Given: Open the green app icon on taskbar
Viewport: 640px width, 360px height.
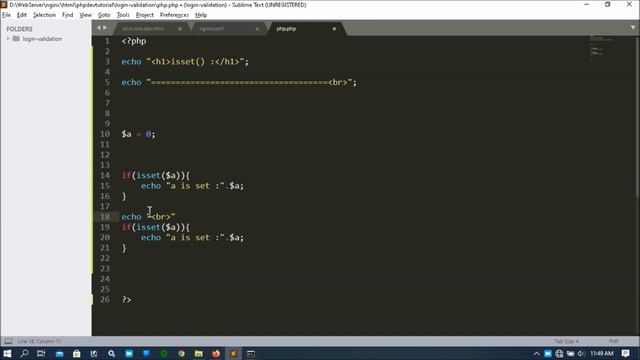Looking at the screenshot, I should click(x=164, y=353).
